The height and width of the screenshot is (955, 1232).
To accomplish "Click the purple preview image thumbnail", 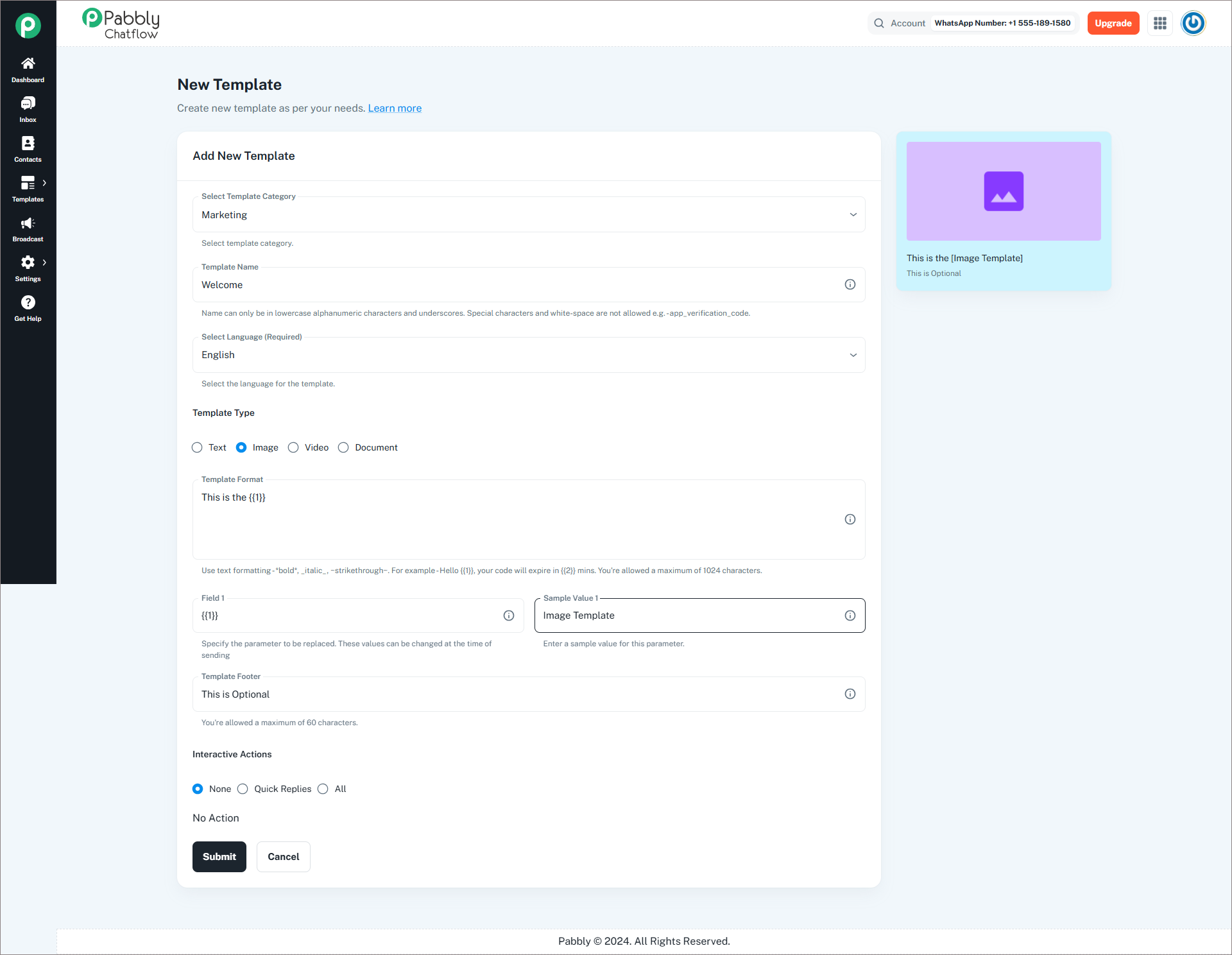I will pos(1004,191).
